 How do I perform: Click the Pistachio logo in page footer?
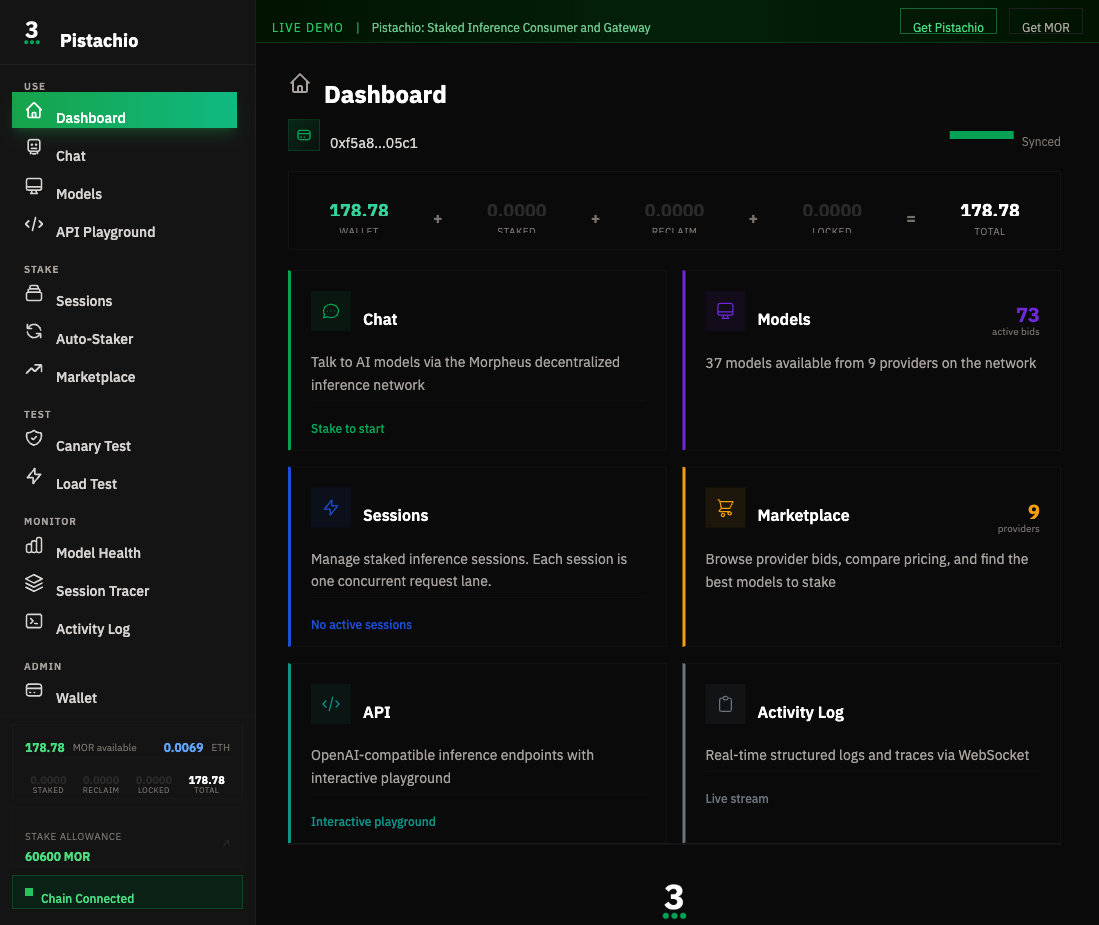(674, 900)
